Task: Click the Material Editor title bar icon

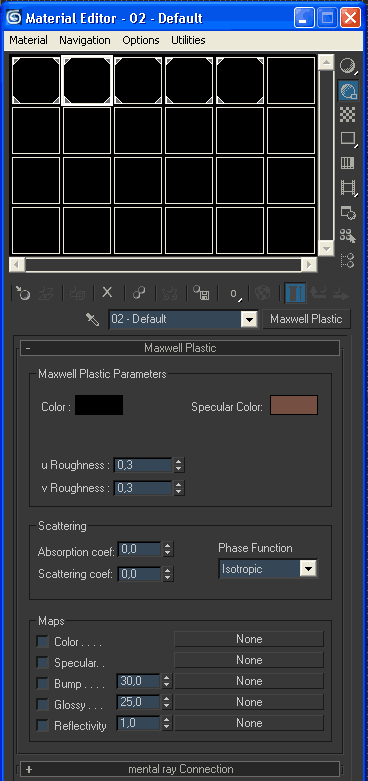Action: tap(13, 18)
